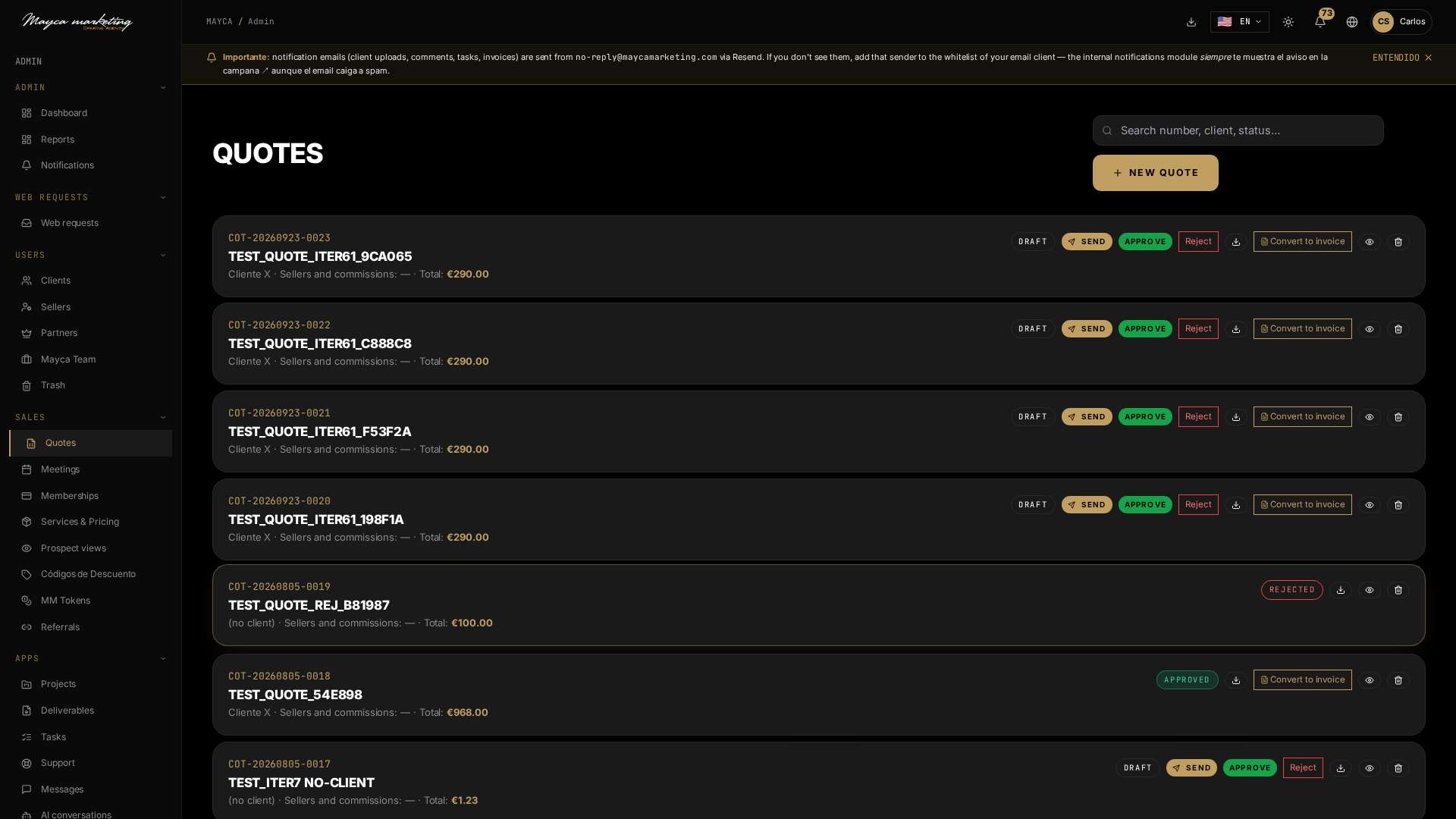Click the download icon in the top header
This screenshot has height=819, width=1456.
[1191, 22]
